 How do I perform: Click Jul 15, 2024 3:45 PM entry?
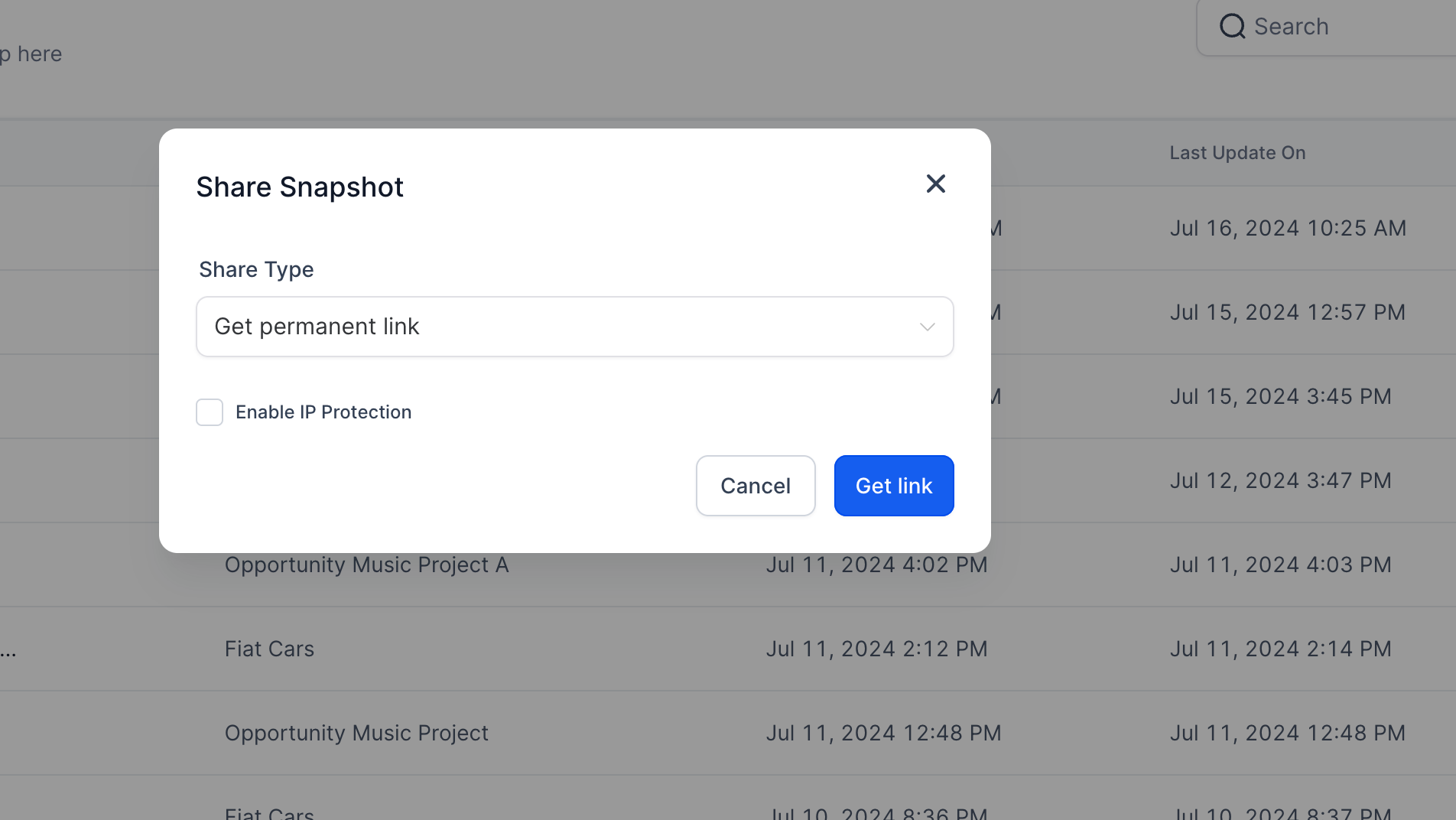[1280, 397]
